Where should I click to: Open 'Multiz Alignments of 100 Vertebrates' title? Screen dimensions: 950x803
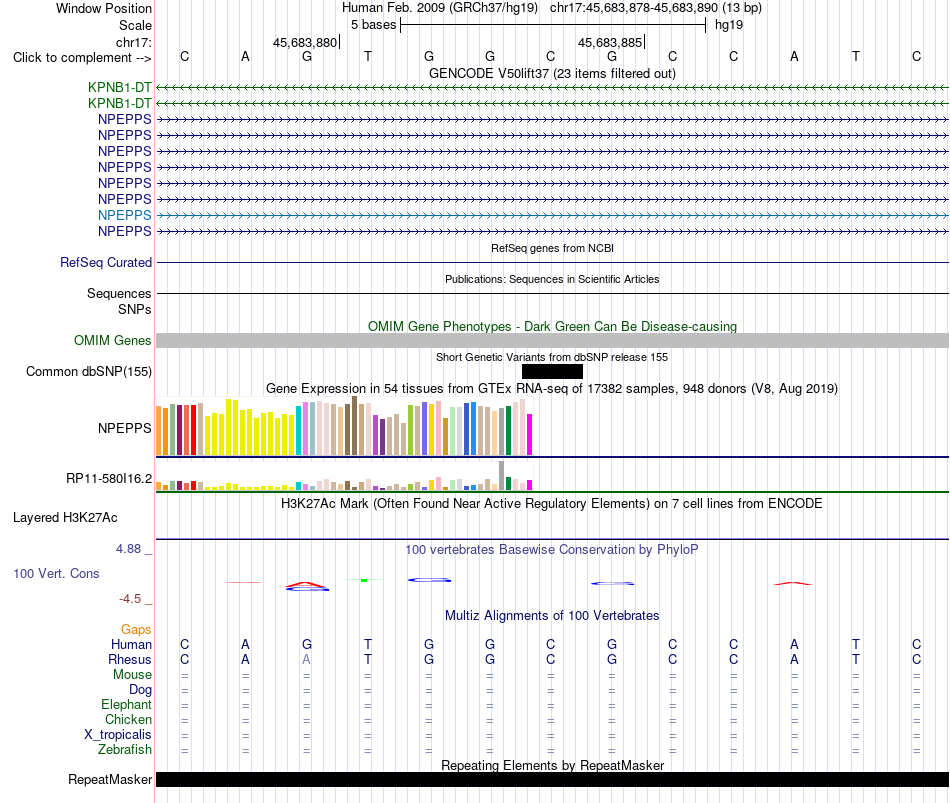(552, 616)
